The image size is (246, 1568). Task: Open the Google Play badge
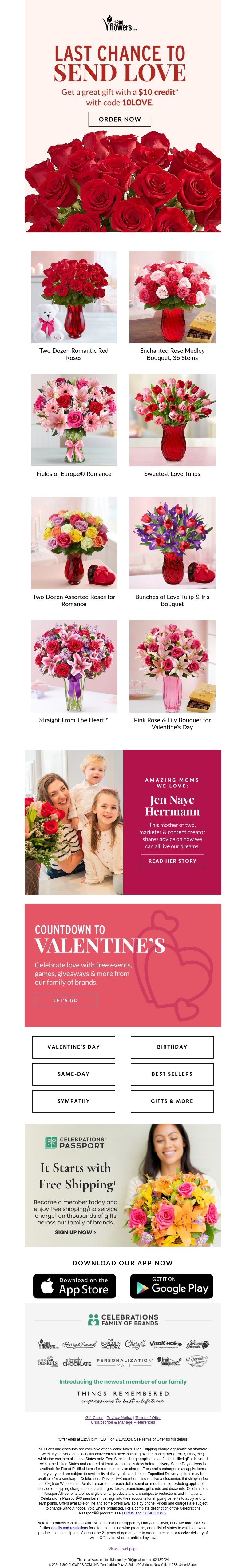click(172, 1286)
